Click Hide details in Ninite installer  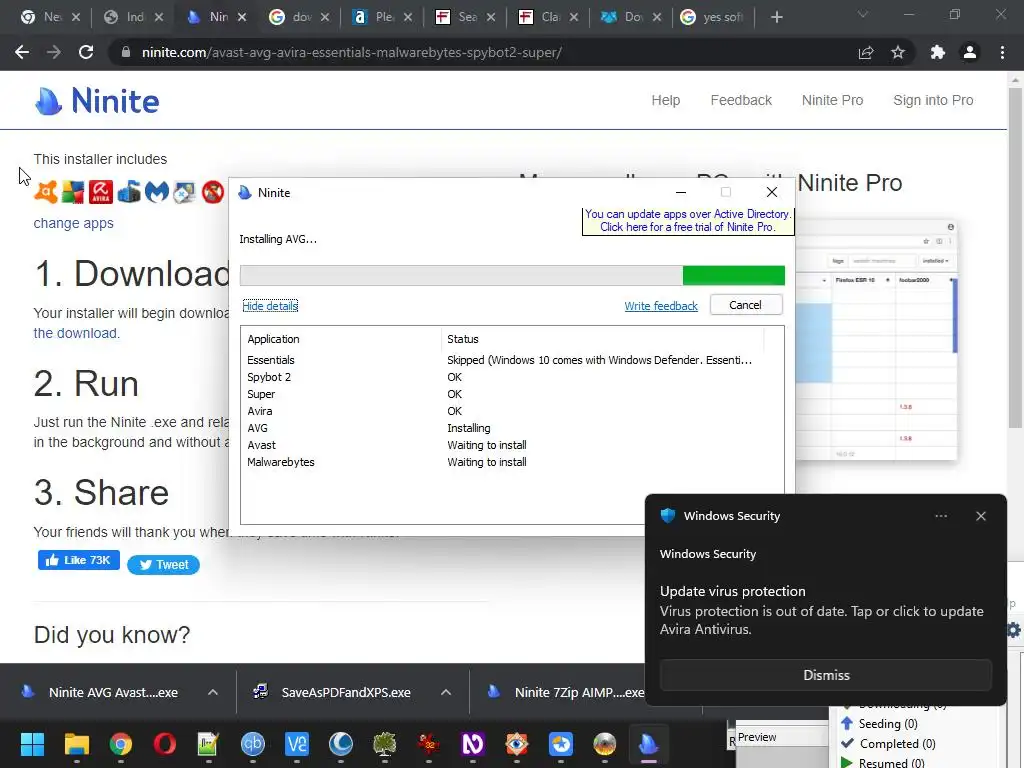(x=270, y=306)
